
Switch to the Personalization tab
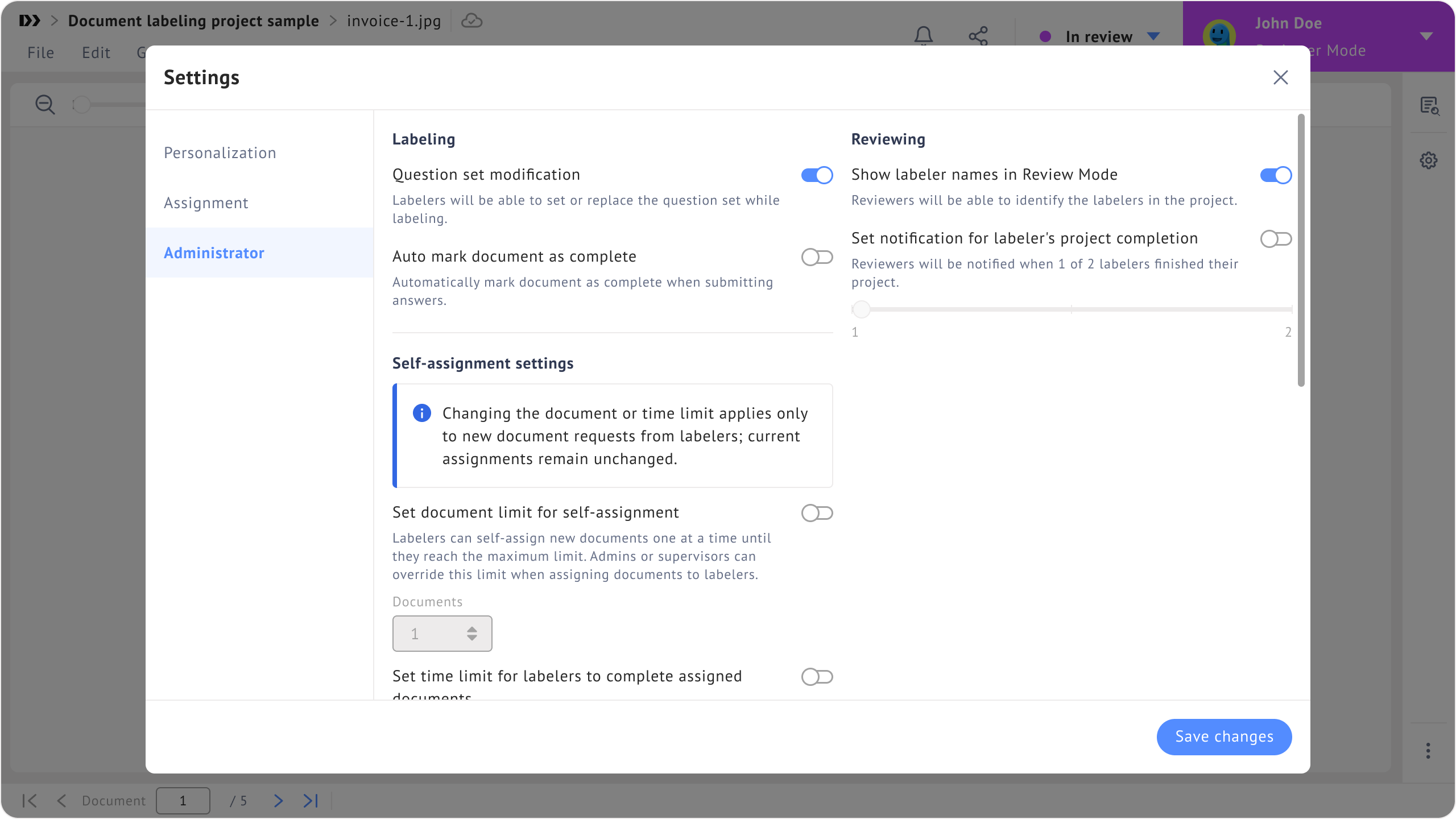220,152
